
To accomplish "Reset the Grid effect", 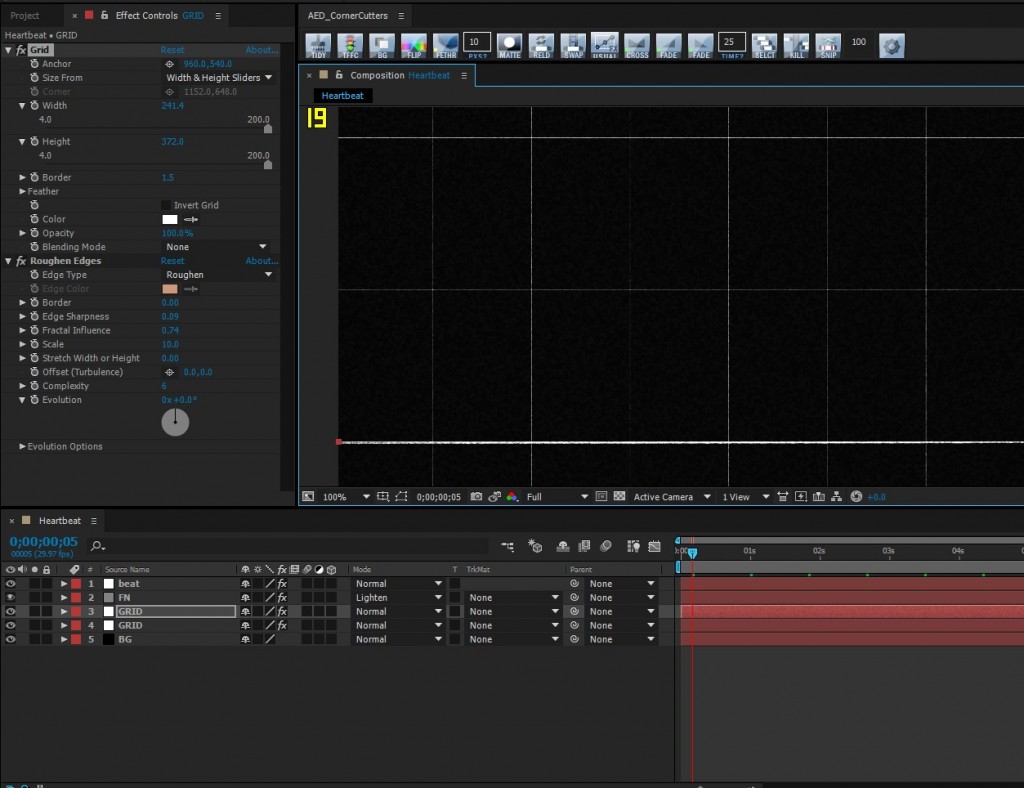I will click(172, 50).
